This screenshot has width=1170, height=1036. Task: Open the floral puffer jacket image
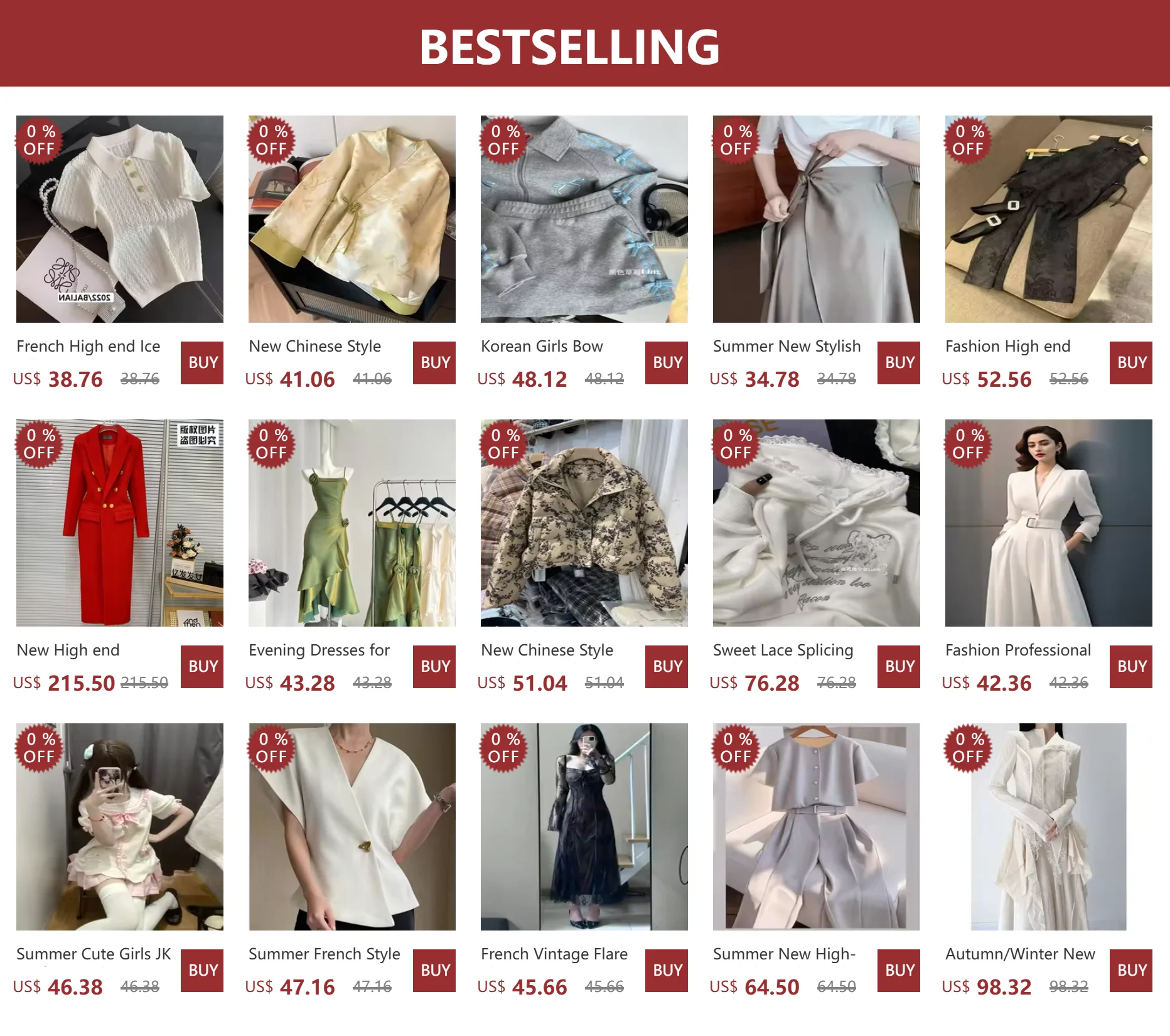(584, 523)
